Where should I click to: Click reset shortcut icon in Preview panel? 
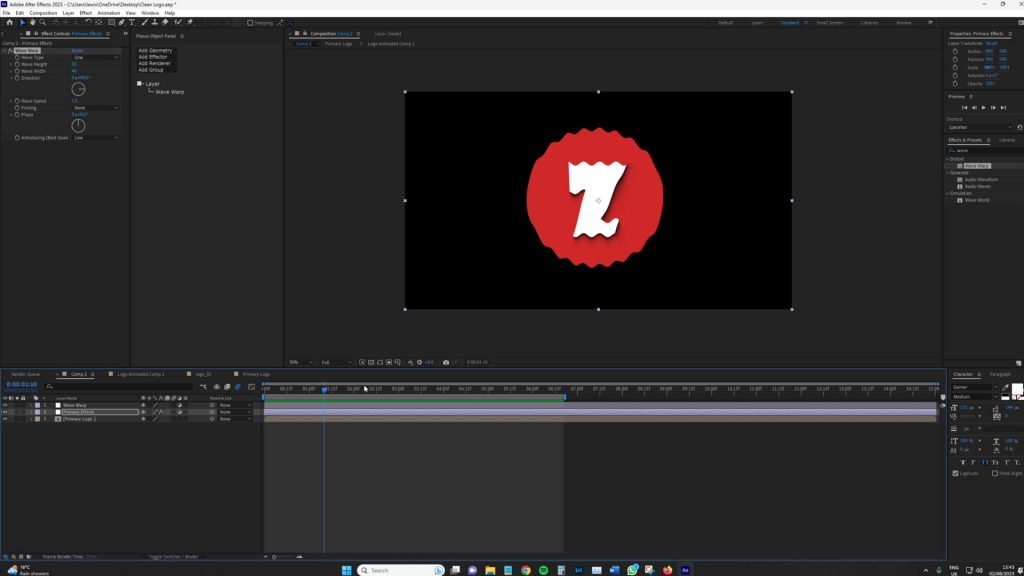(x=1020, y=127)
